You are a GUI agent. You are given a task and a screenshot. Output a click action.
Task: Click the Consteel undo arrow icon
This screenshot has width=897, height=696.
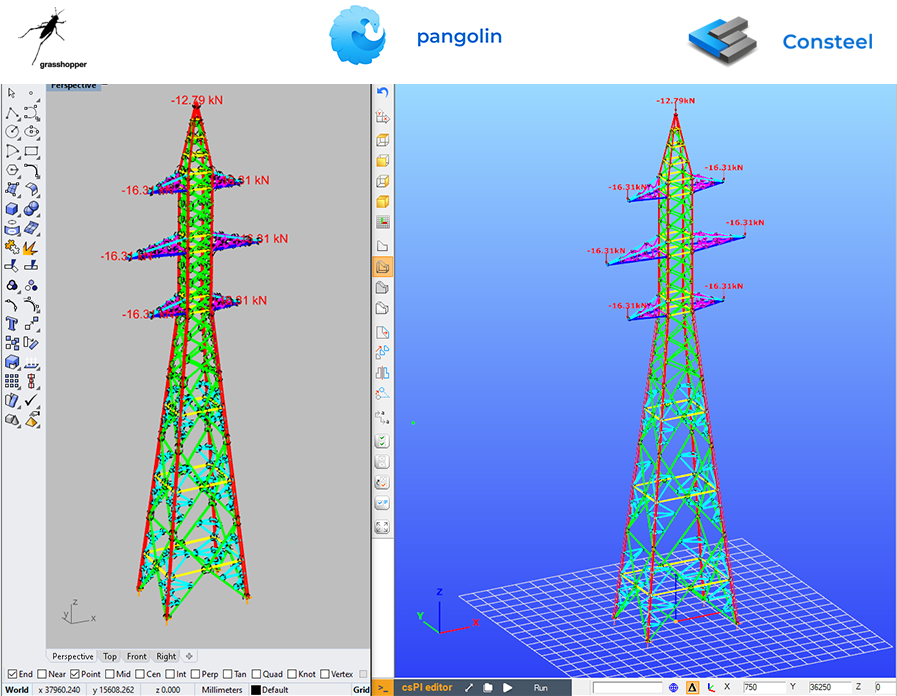click(382, 92)
